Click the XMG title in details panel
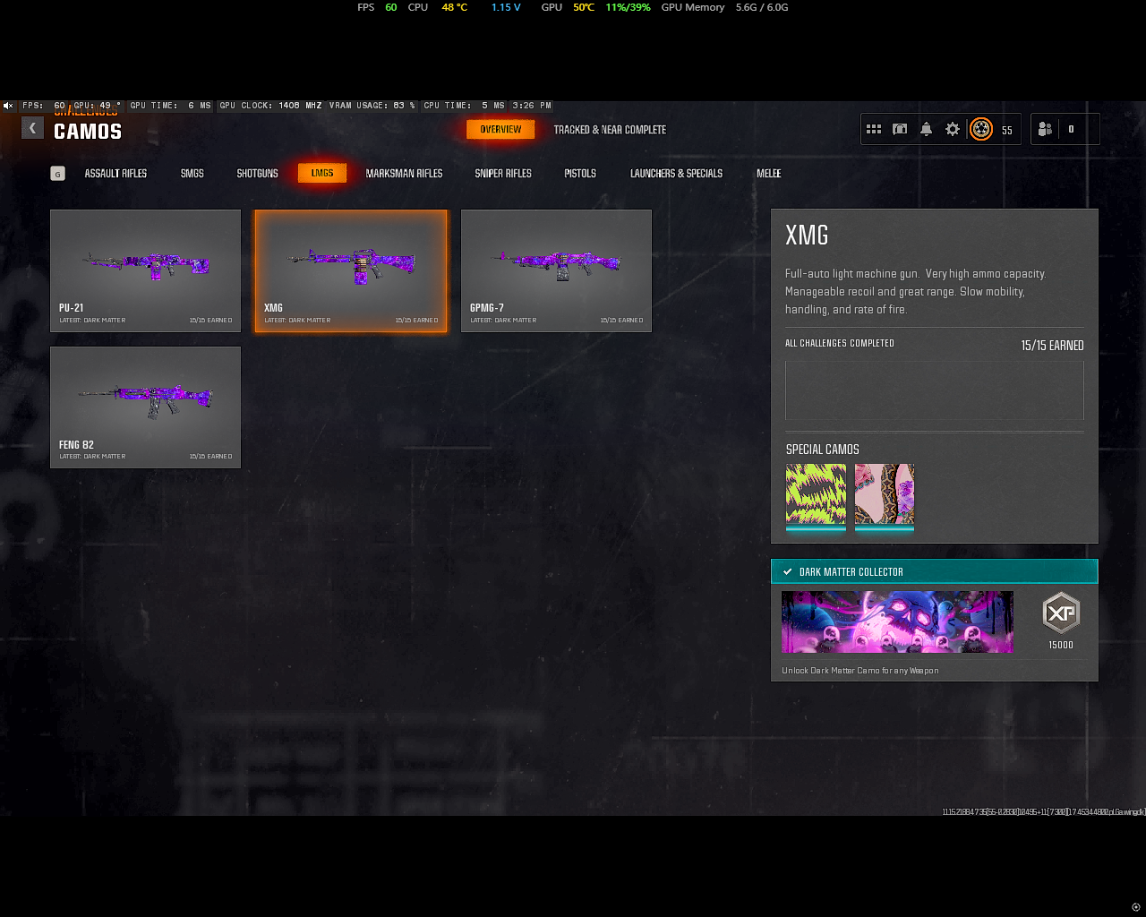 807,235
